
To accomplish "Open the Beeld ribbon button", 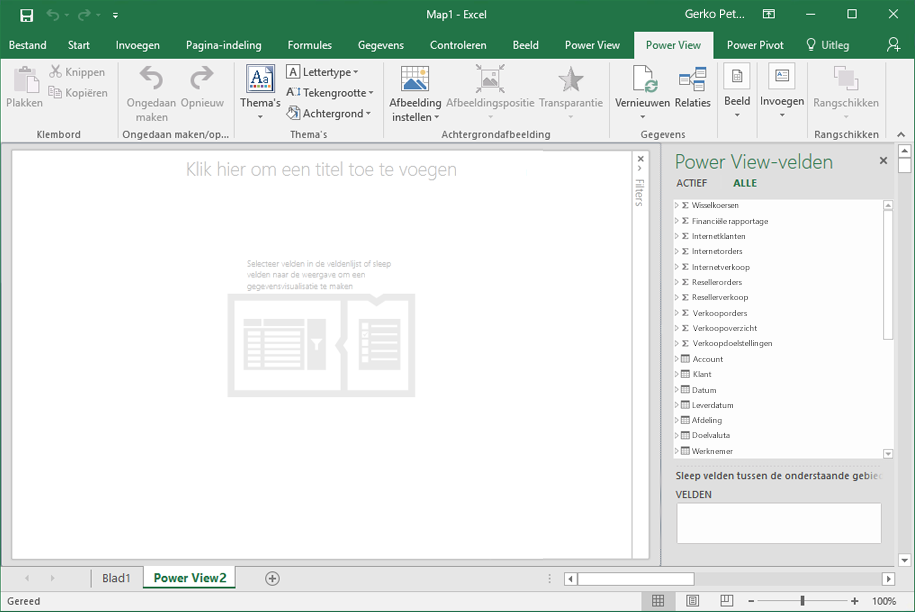I will pos(737,91).
